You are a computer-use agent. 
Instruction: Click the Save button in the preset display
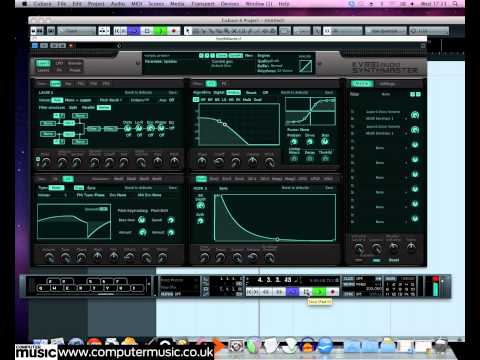221,56
